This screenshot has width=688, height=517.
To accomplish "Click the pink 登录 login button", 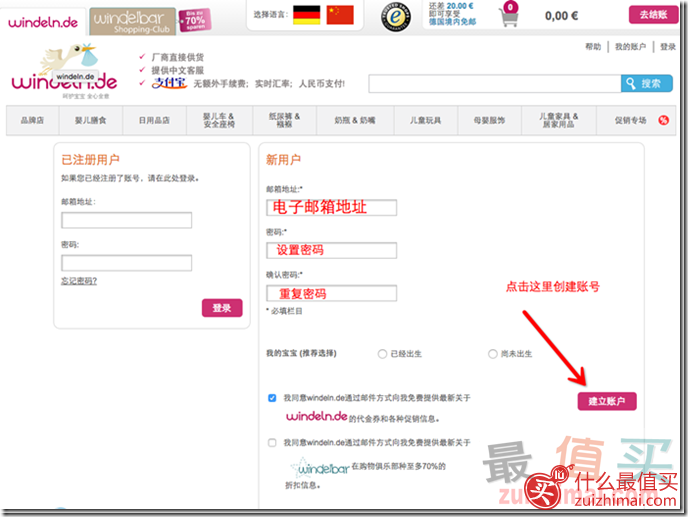I will coord(222,308).
